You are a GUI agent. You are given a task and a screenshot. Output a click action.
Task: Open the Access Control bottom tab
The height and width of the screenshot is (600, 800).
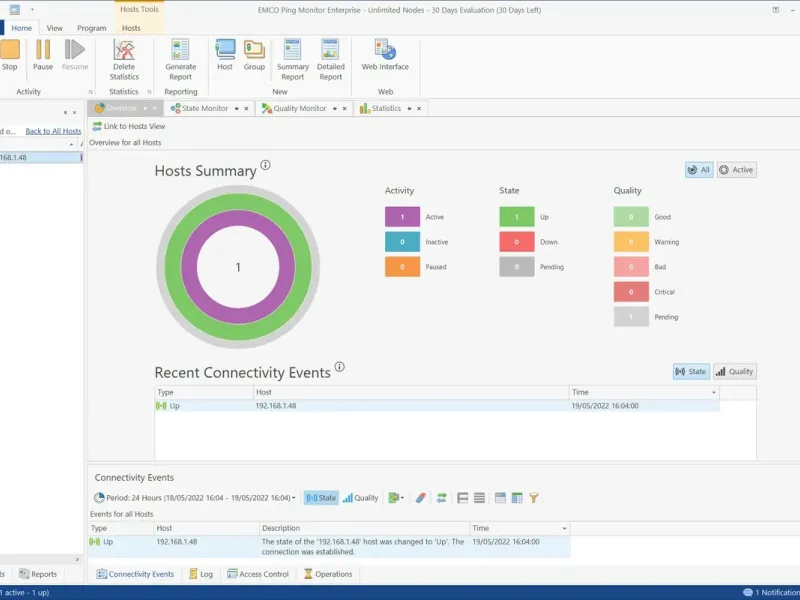(258, 574)
